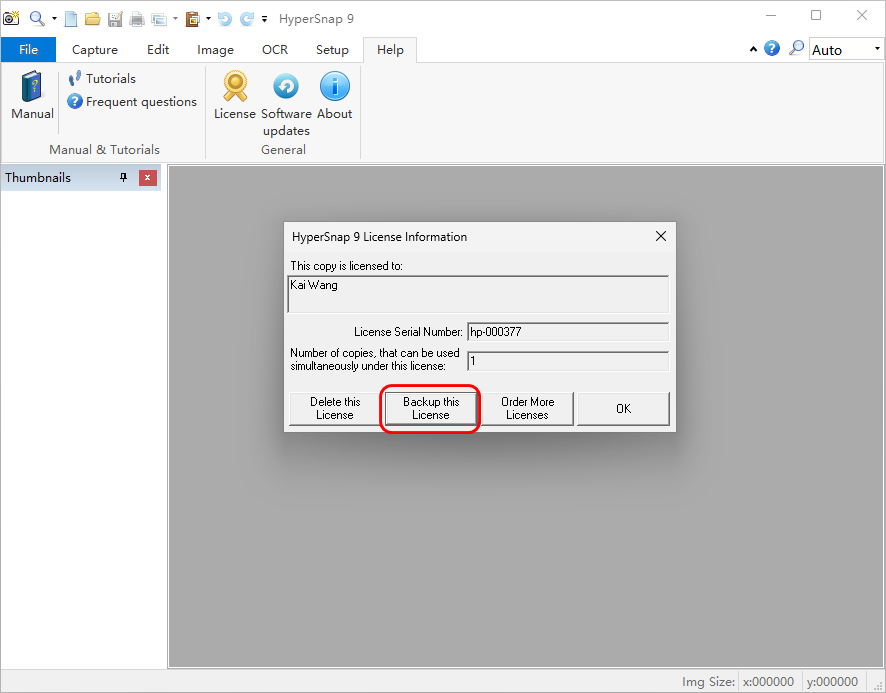886x693 pixels.
Task: Pin the Thumbnails panel
Action: (x=124, y=178)
